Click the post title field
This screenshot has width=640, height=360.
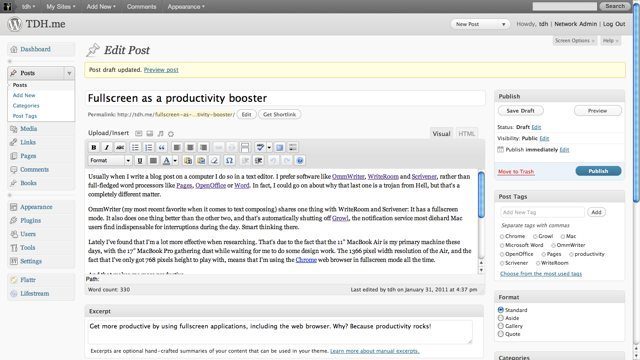(285, 98)
